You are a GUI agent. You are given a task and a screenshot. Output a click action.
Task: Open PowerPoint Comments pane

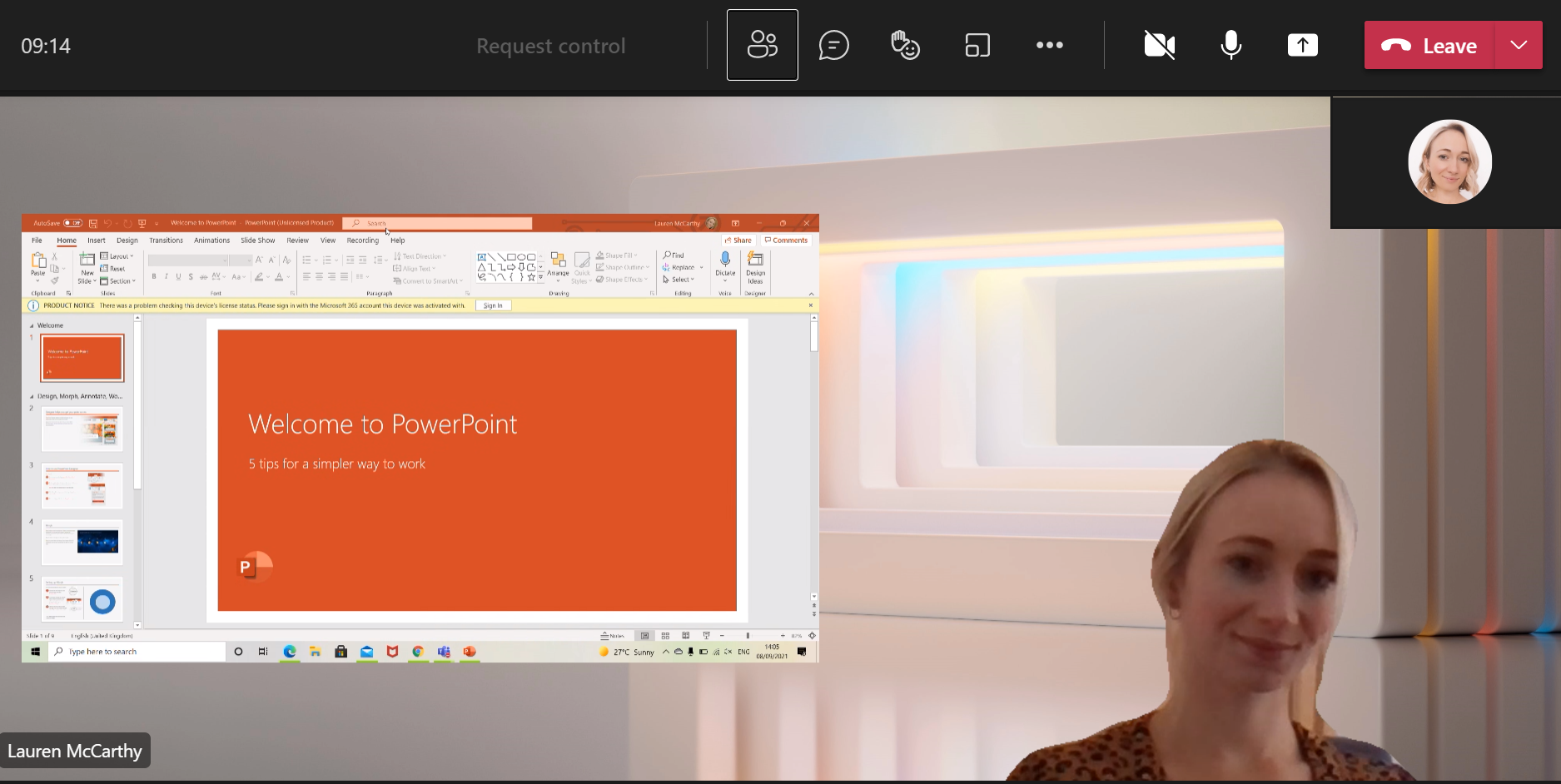coord(787,241)
